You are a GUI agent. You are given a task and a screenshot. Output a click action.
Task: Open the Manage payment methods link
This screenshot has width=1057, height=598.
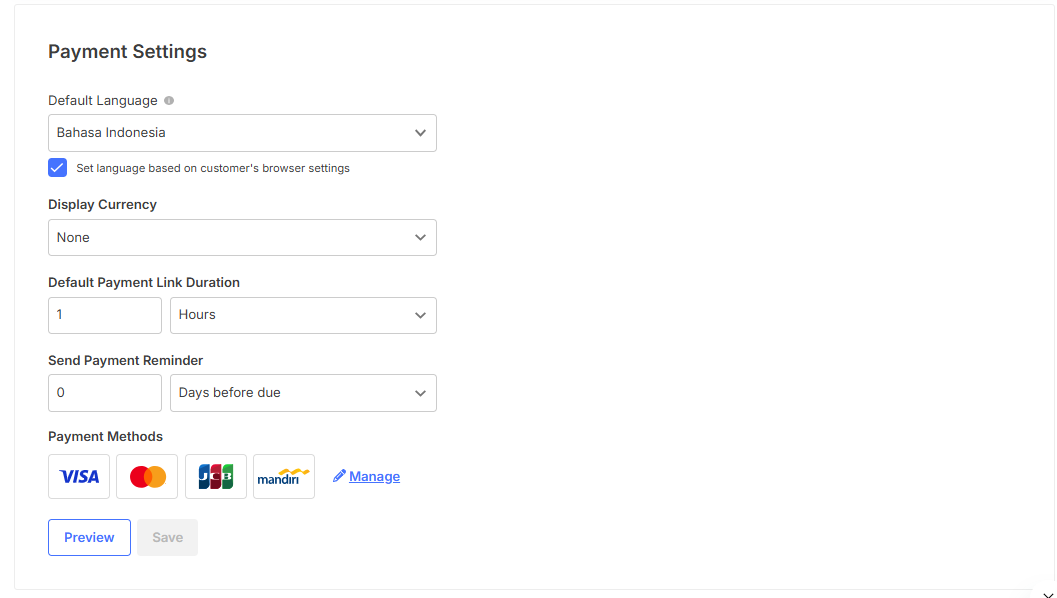(x=374, y=477)
